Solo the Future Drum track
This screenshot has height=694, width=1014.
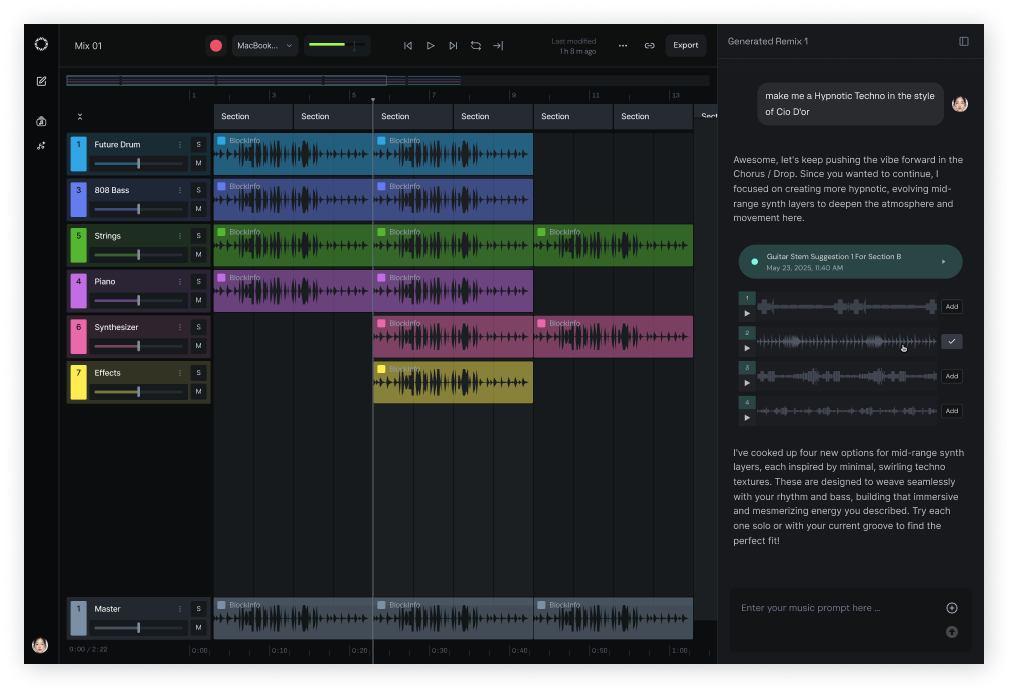[199, 145]
